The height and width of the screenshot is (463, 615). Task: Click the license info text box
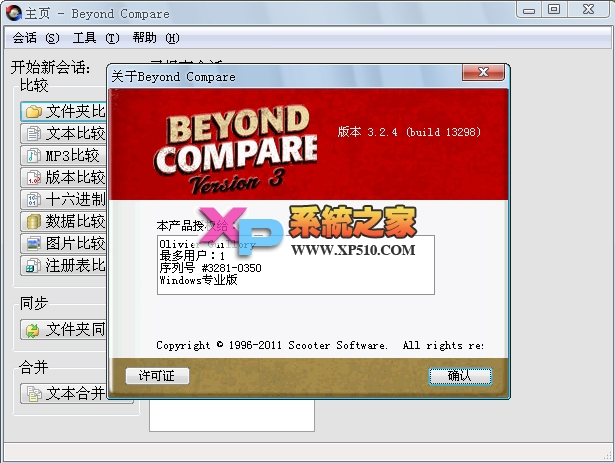(x=296, y=265)
